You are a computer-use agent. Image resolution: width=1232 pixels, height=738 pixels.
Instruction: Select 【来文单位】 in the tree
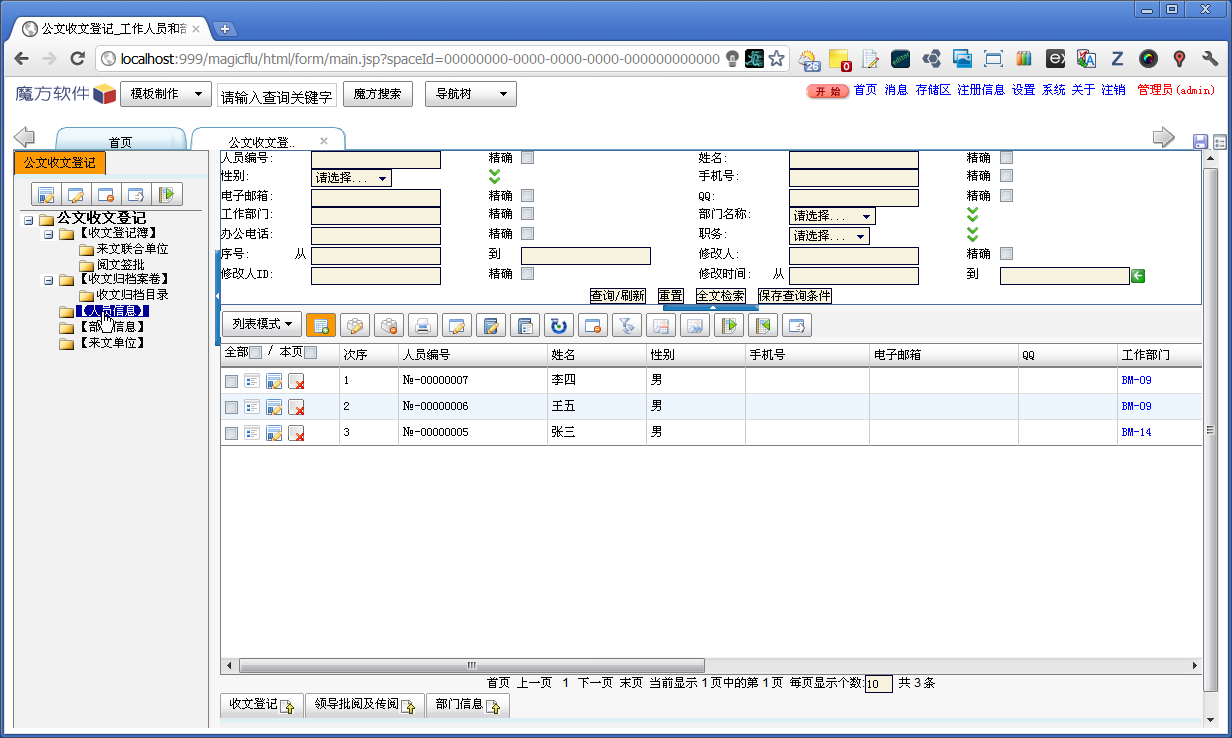click(112, 343)
